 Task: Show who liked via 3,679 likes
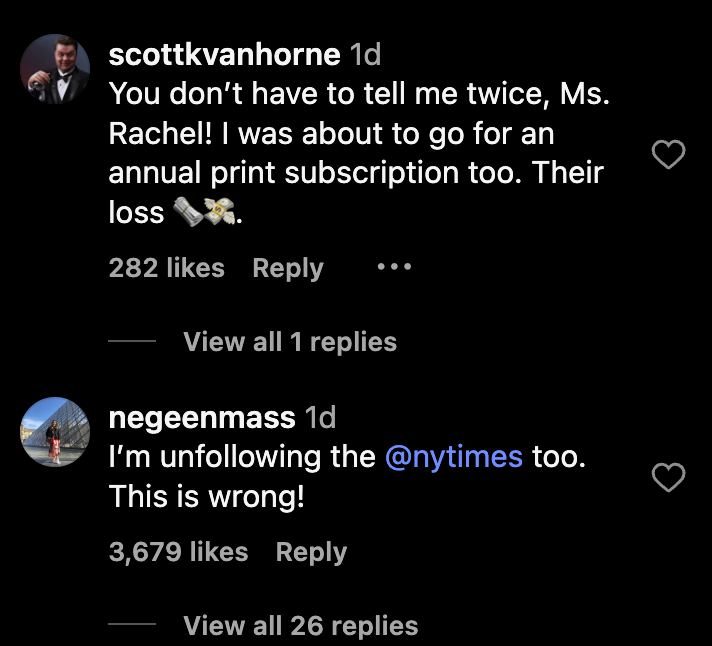[178, 552]
